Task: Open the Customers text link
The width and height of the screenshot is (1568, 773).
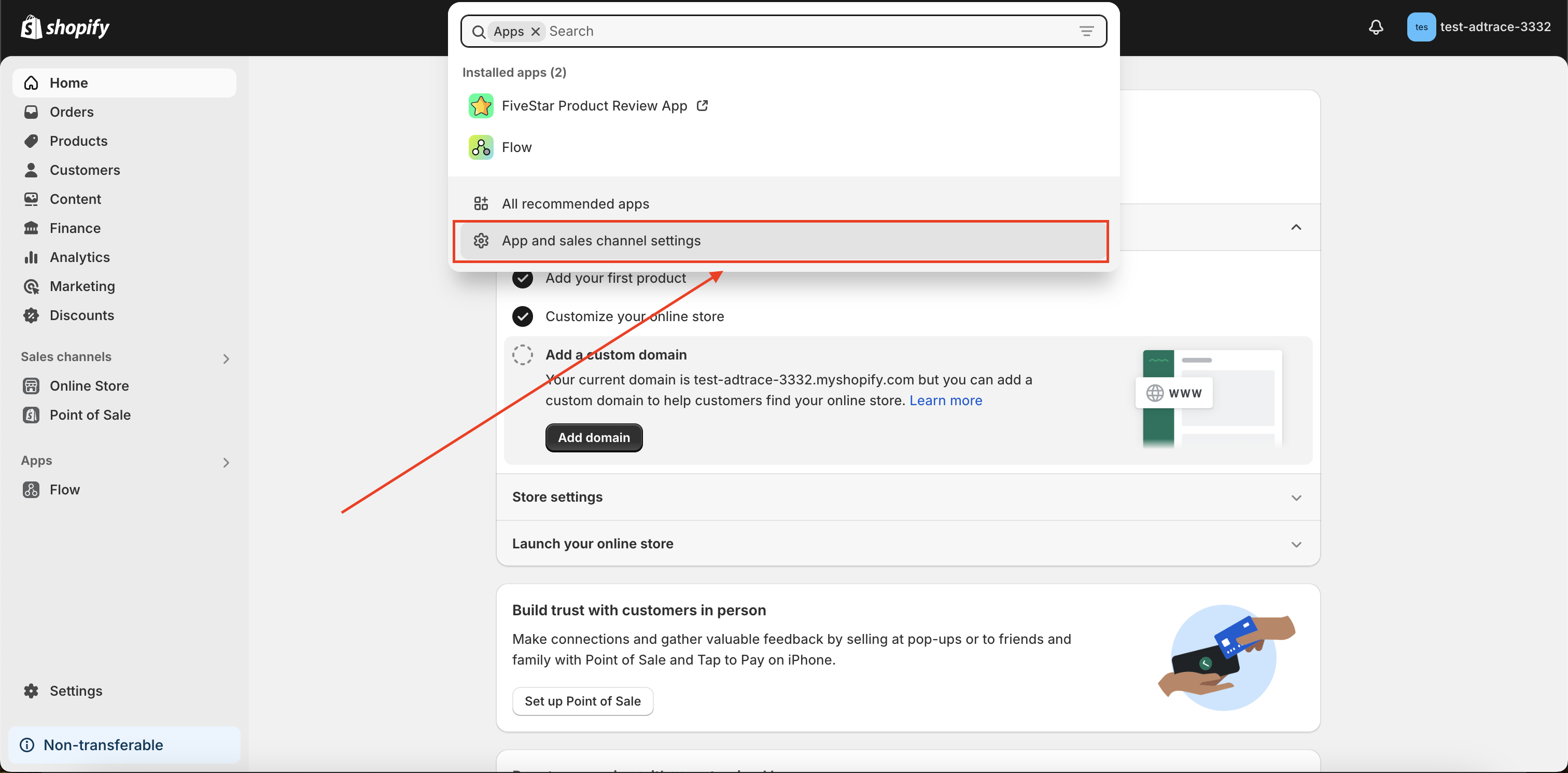Action: (x=85, y=170)
